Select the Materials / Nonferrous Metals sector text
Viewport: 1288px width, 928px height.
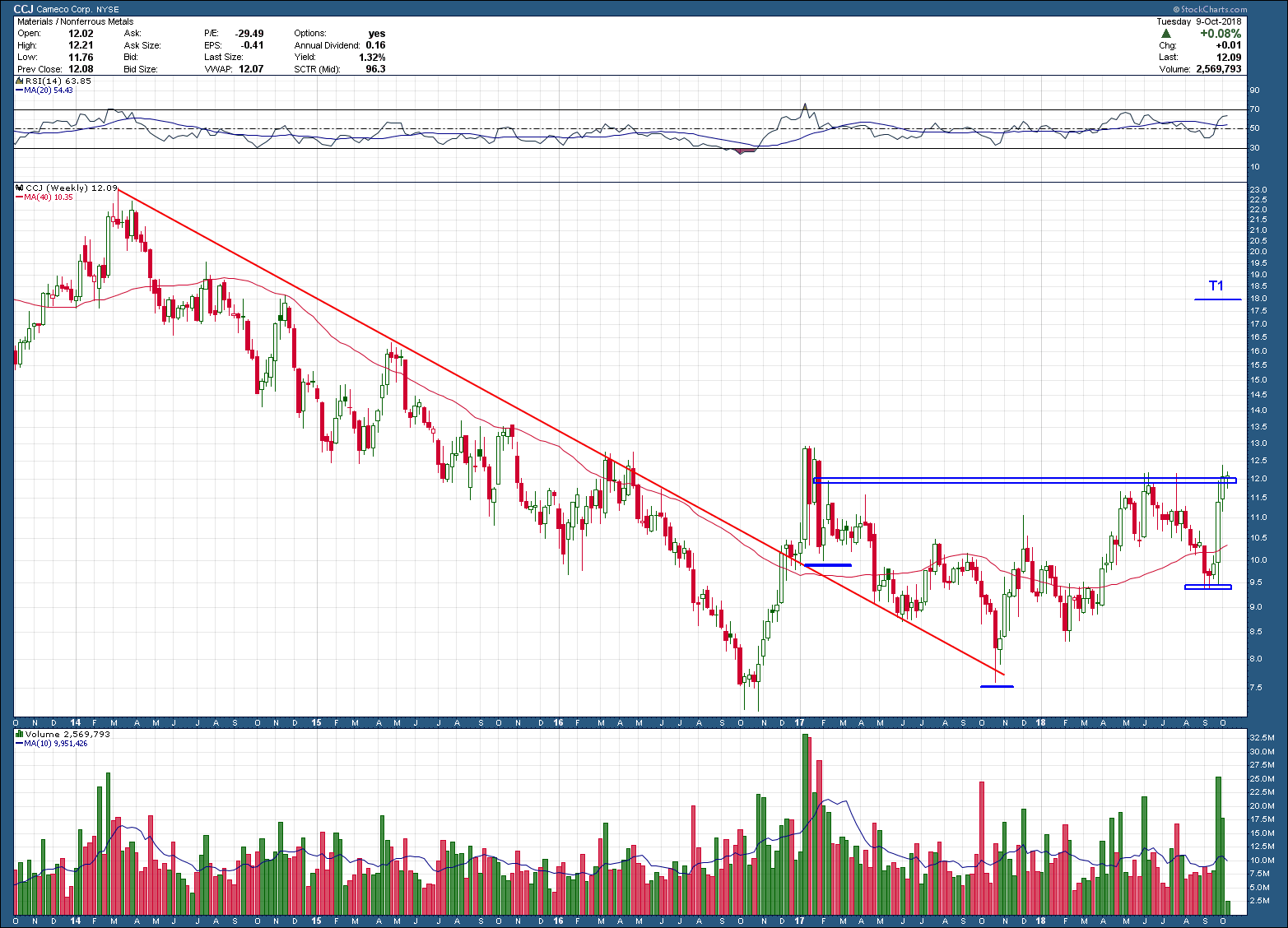point(75,21)
